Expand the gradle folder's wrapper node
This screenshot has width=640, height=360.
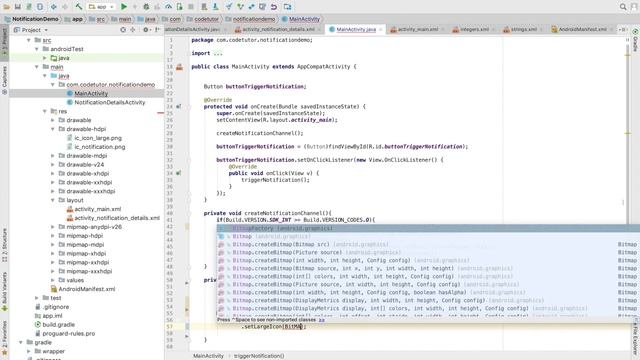[29, 351]
